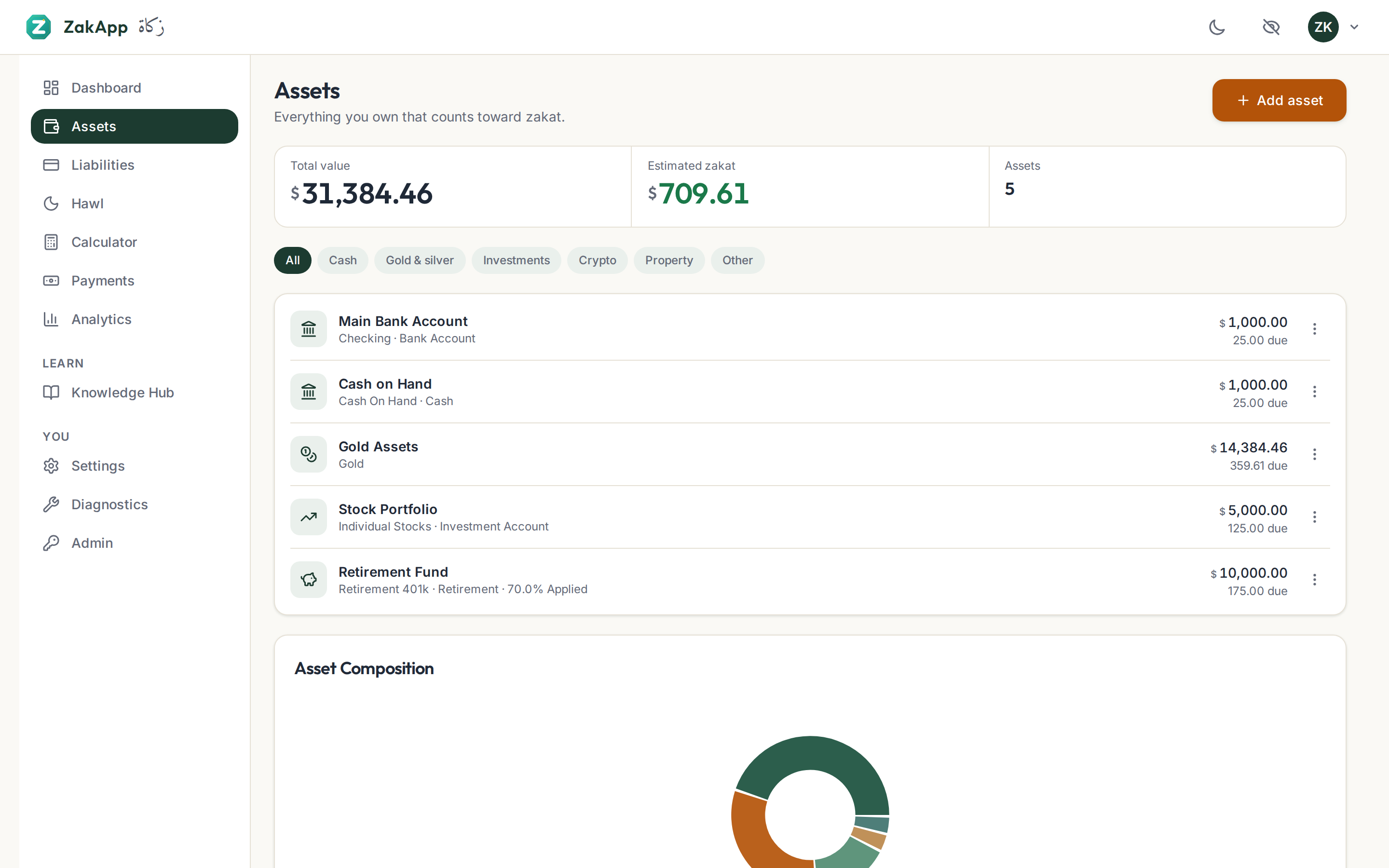
Task: Click the dark green donut chart segment
Action: [x=821, y=754]
